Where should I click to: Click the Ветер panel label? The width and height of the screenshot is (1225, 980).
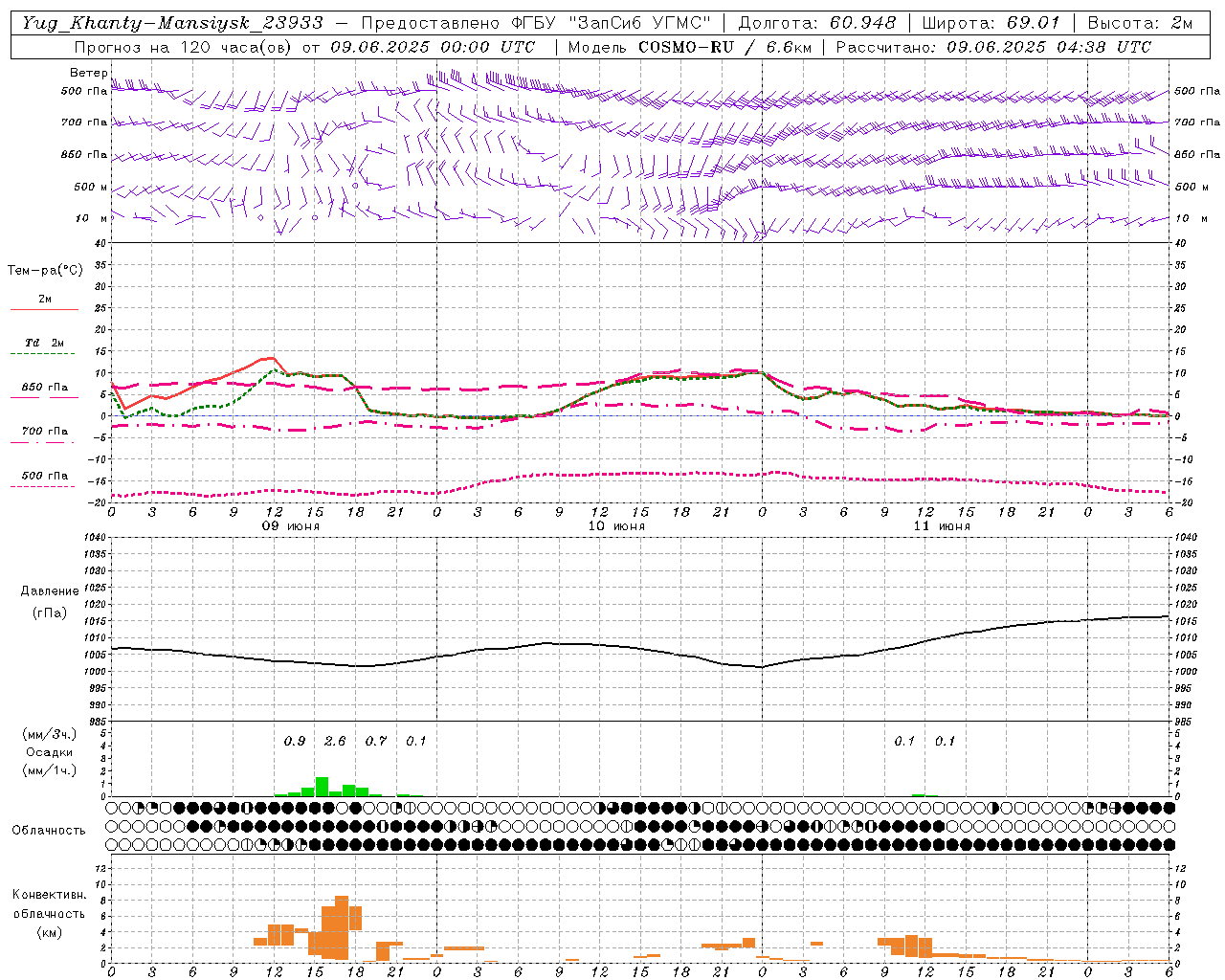(x=88, y=73)
